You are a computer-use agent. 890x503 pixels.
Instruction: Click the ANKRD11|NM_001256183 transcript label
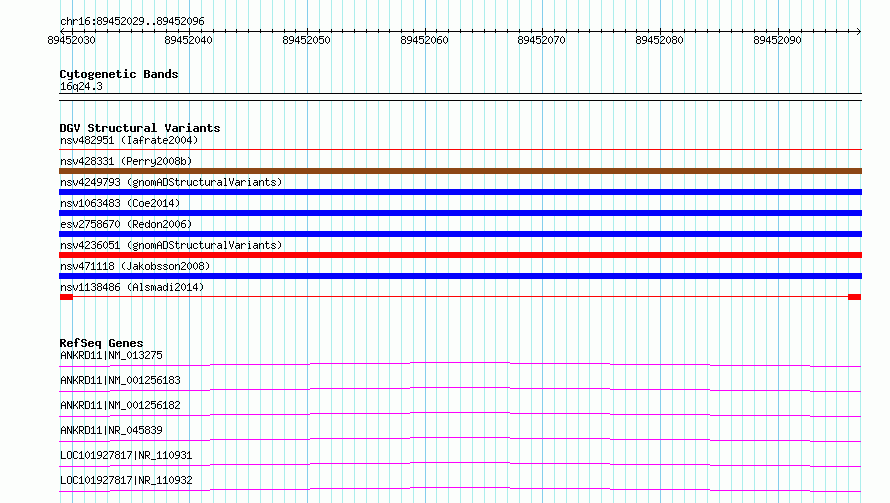tap(120, 380)
